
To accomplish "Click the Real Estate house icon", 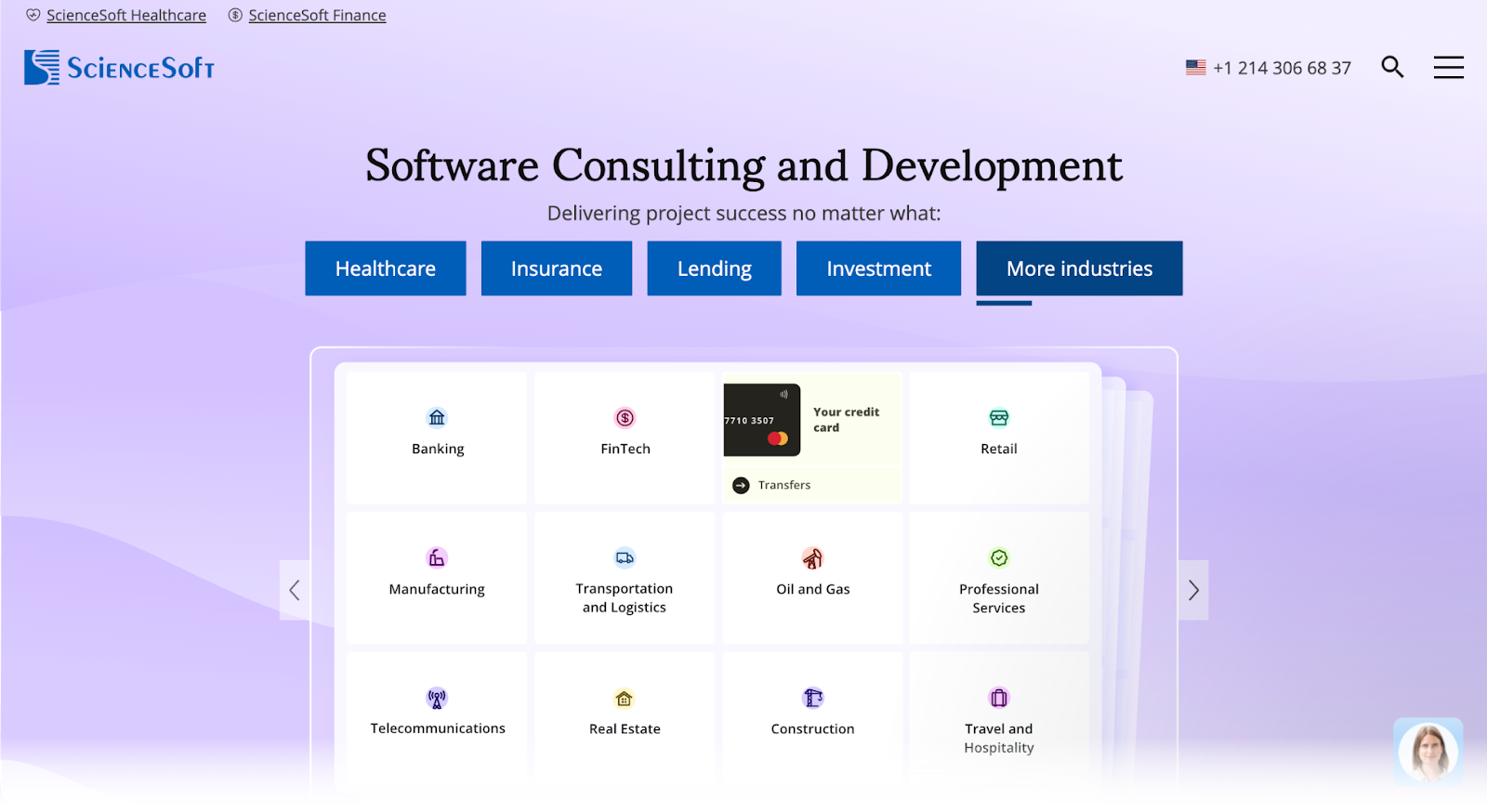I will pyautogui.click(x=625, y=698).
